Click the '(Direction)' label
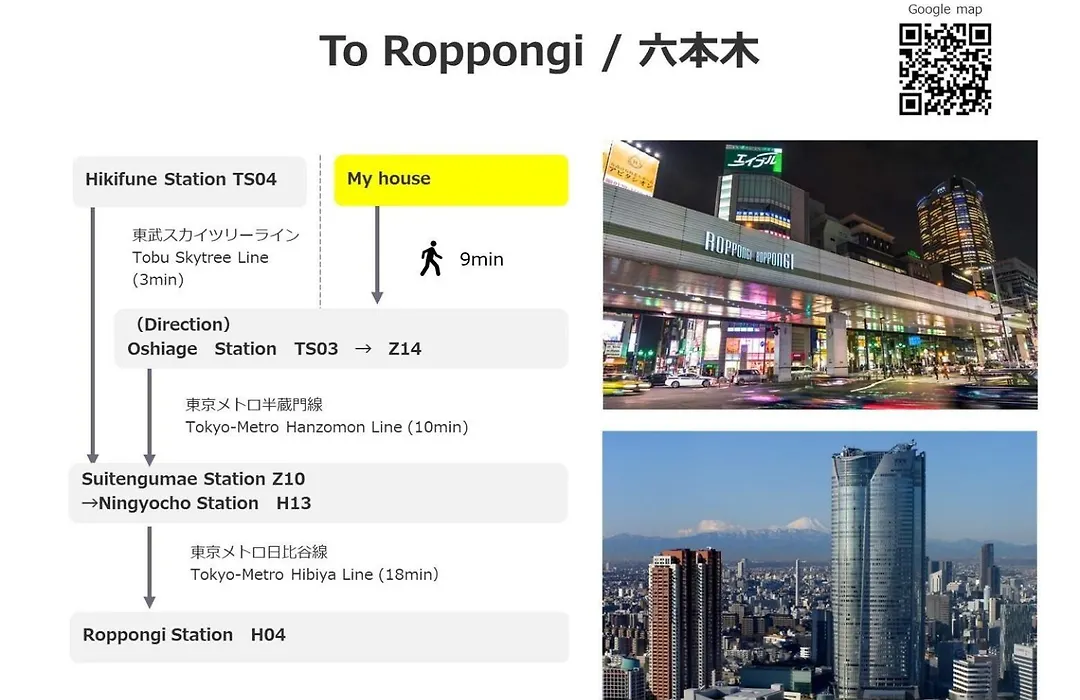This screenshot has width=1080, height=700. [x=183, y=324]
